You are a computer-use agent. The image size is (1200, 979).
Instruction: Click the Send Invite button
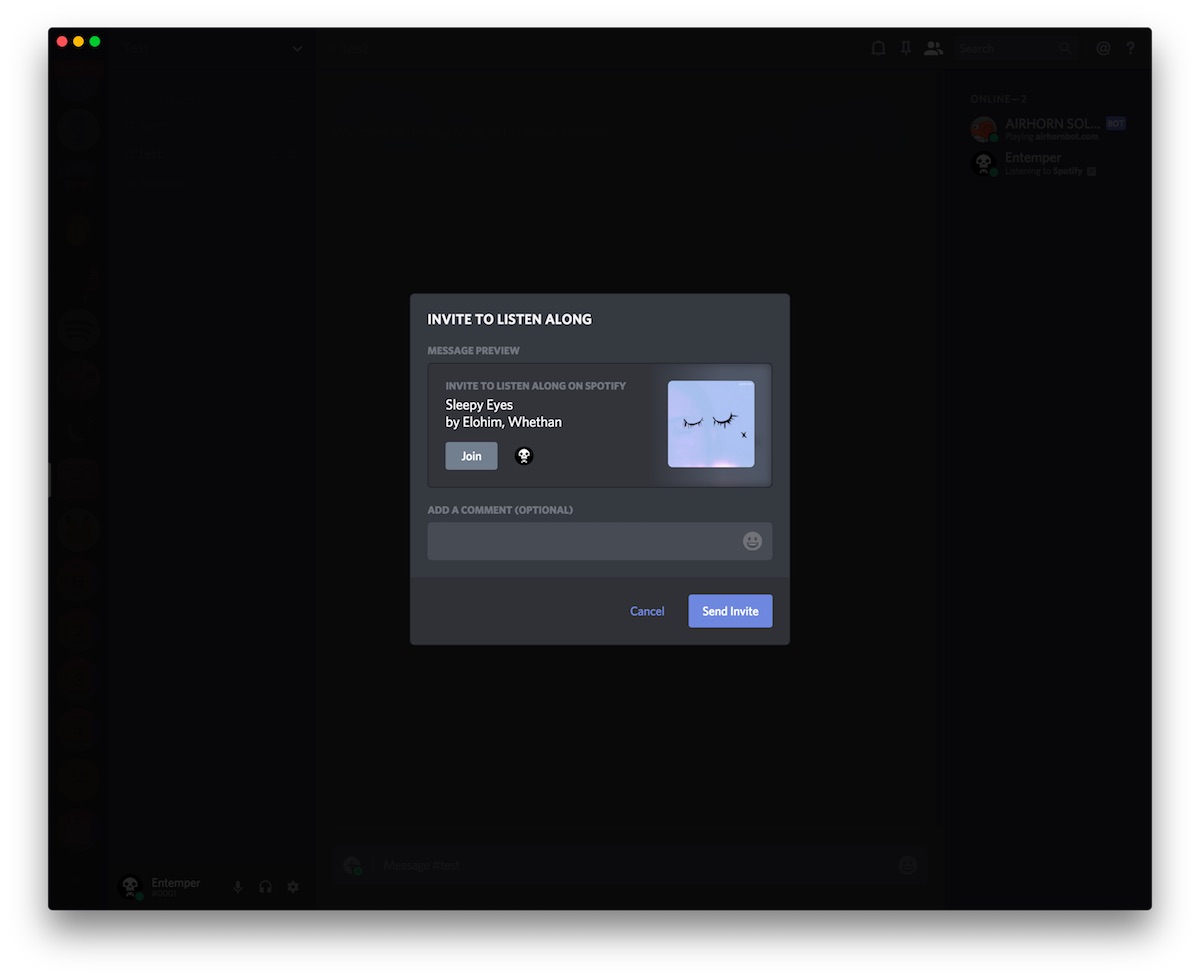click(x=730, y=611)
